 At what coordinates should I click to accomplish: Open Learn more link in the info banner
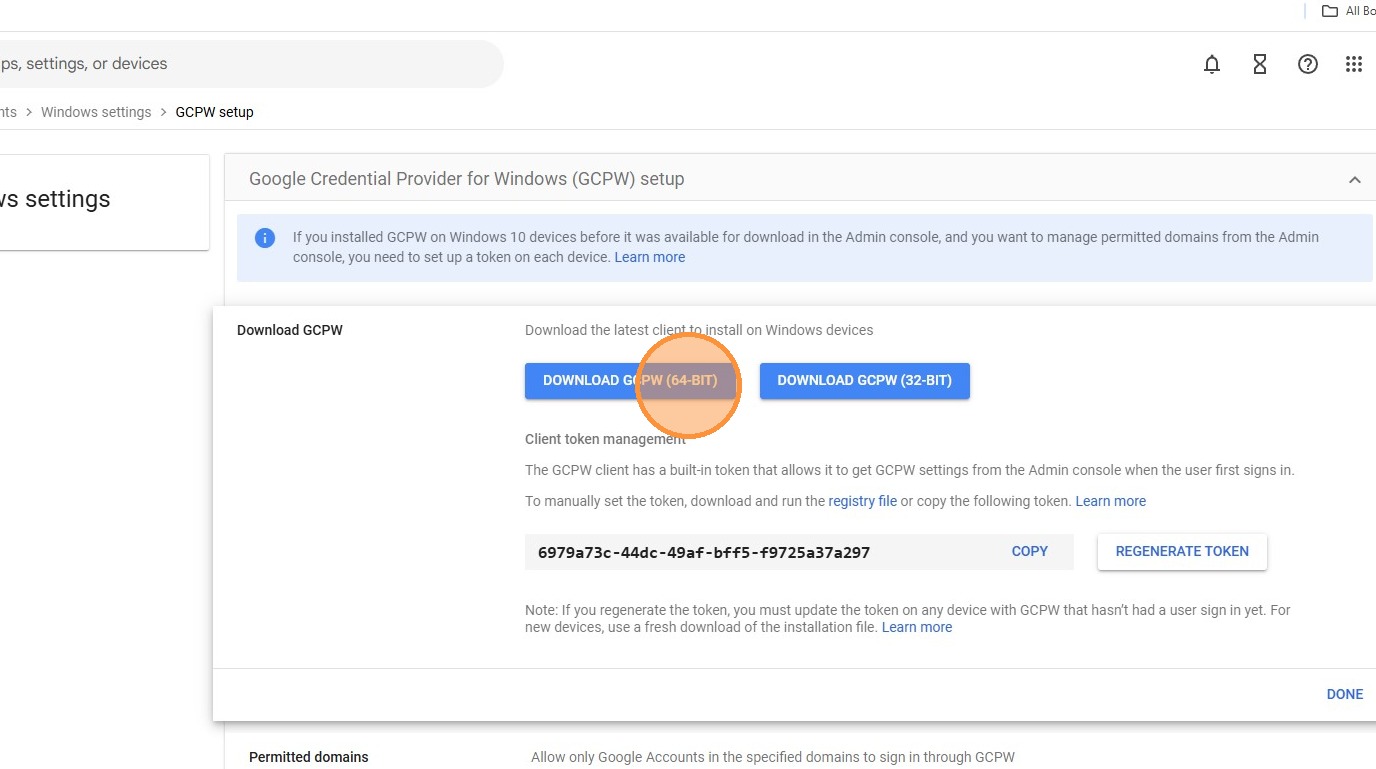point(650,257)
